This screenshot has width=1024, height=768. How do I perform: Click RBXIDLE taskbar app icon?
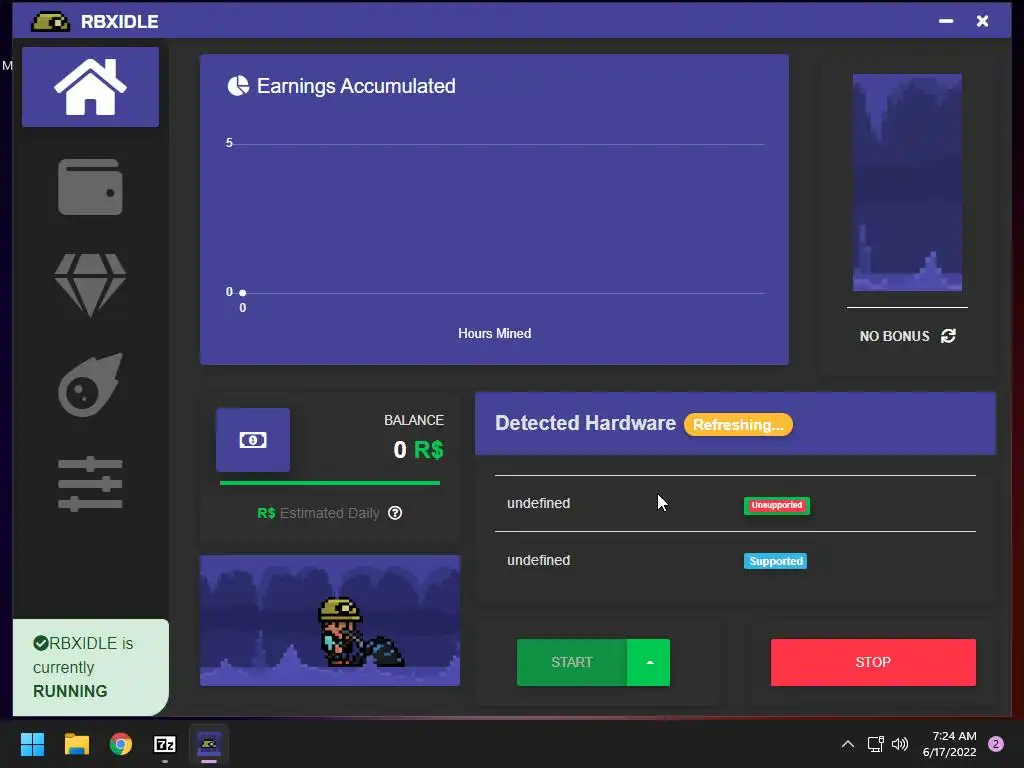click(x=209, y=744)
